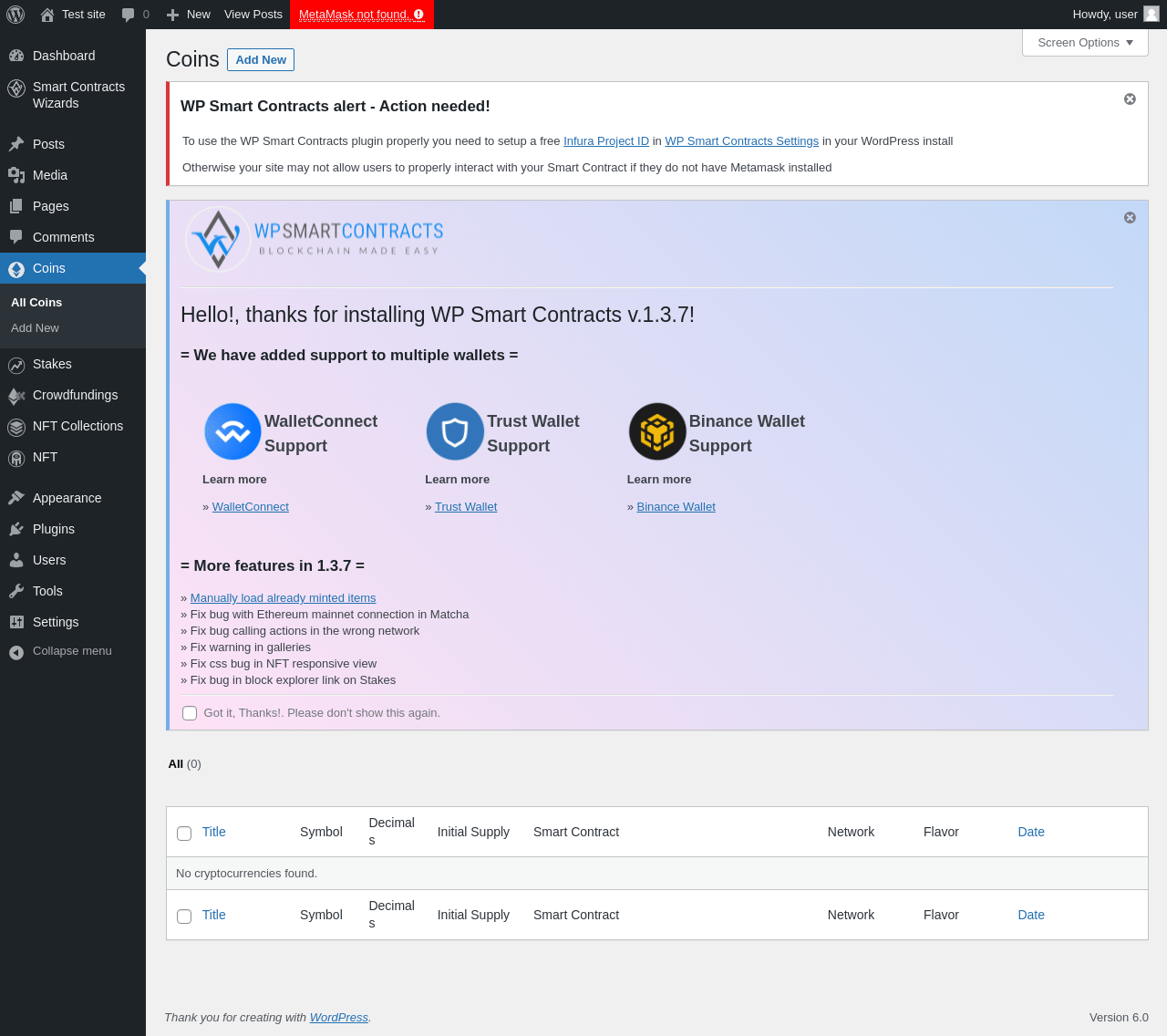1167x1036 pixels.
Task: Select Add New under Coins submenu
Action: point(35,328)
